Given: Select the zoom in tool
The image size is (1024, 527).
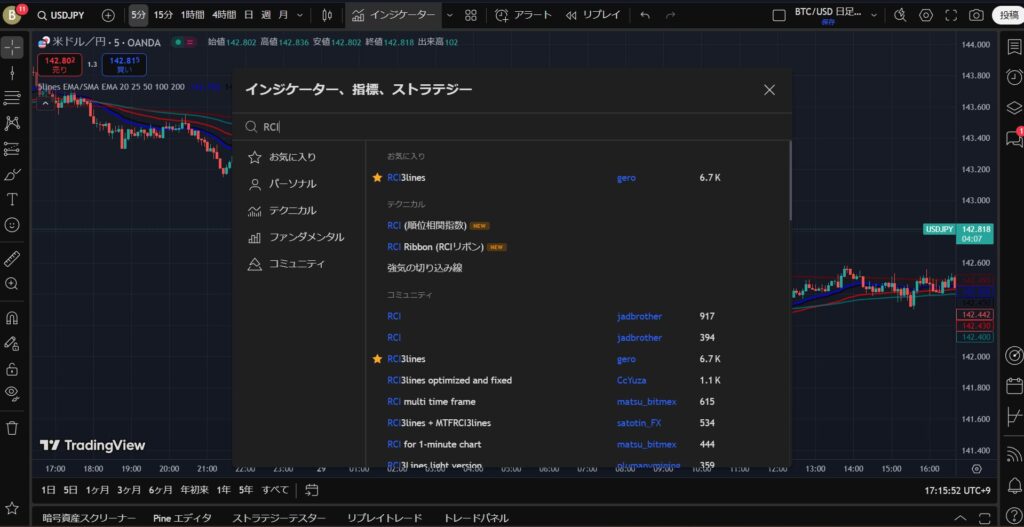Looking at the screenshot, I should 12,284.
